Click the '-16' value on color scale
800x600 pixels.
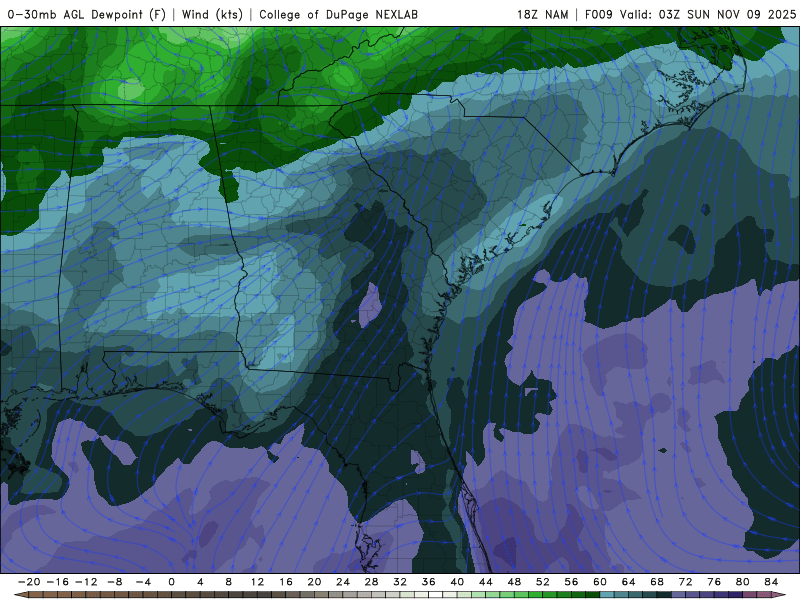(x=58, y=582)
